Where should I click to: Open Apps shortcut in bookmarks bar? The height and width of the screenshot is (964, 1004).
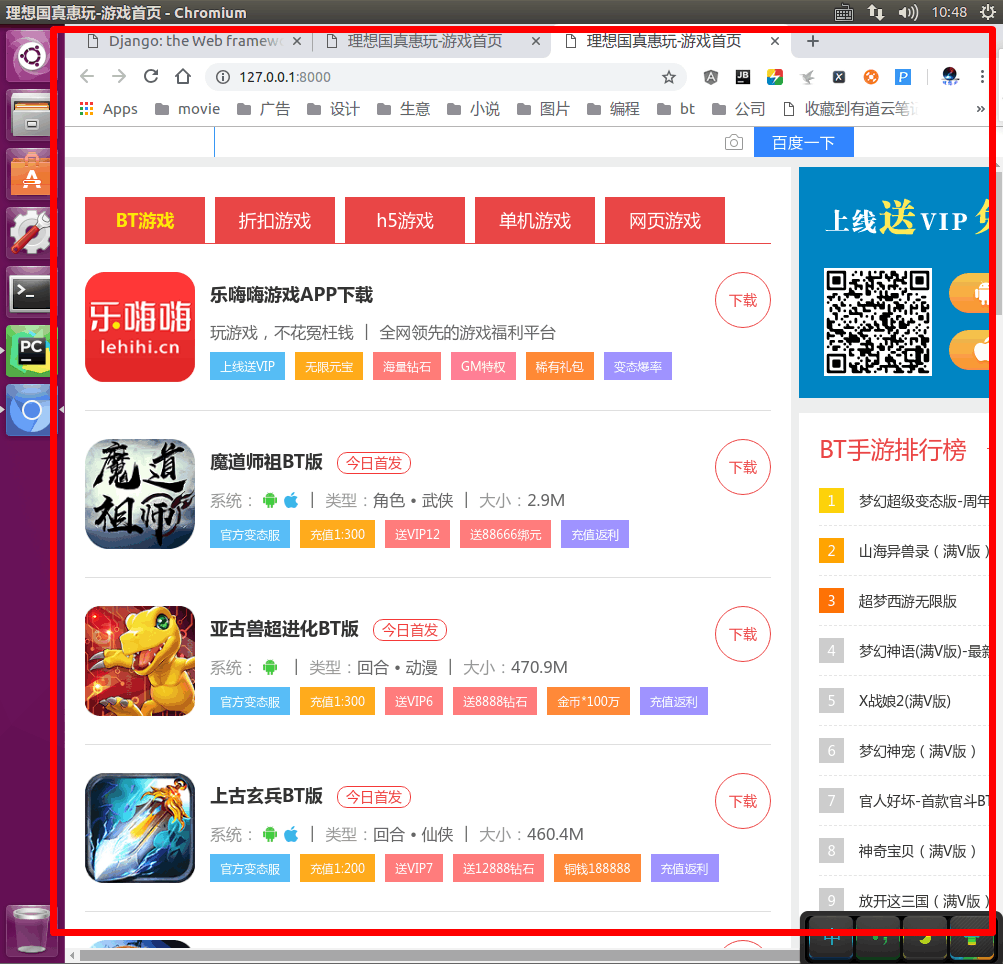pos(108,109)
